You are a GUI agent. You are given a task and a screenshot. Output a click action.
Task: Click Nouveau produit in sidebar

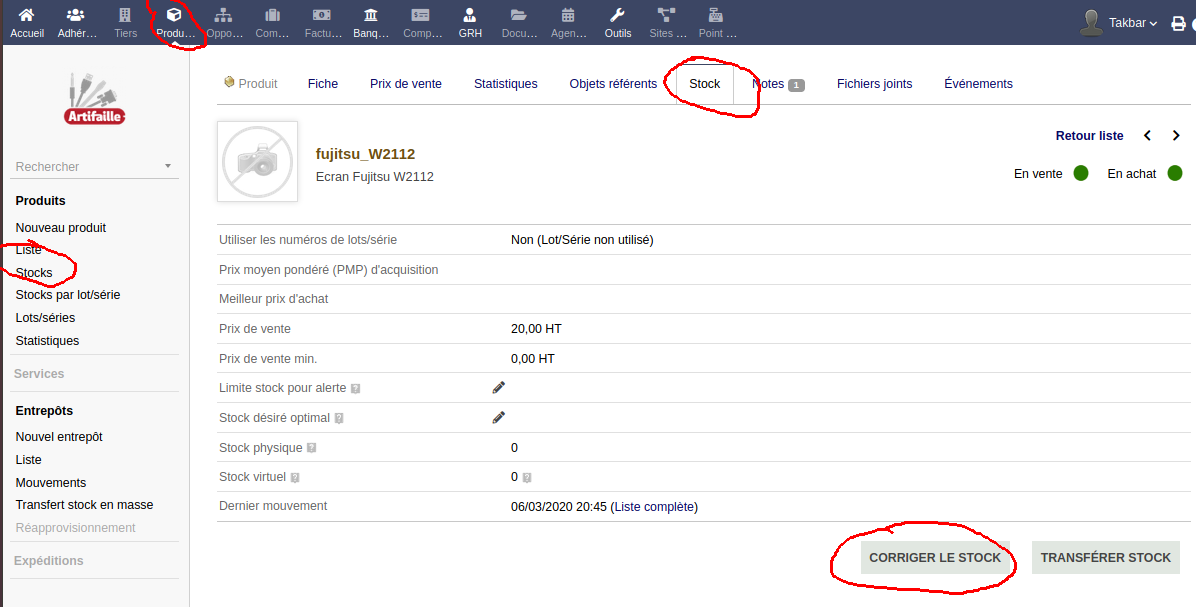[x=61, y=228]
